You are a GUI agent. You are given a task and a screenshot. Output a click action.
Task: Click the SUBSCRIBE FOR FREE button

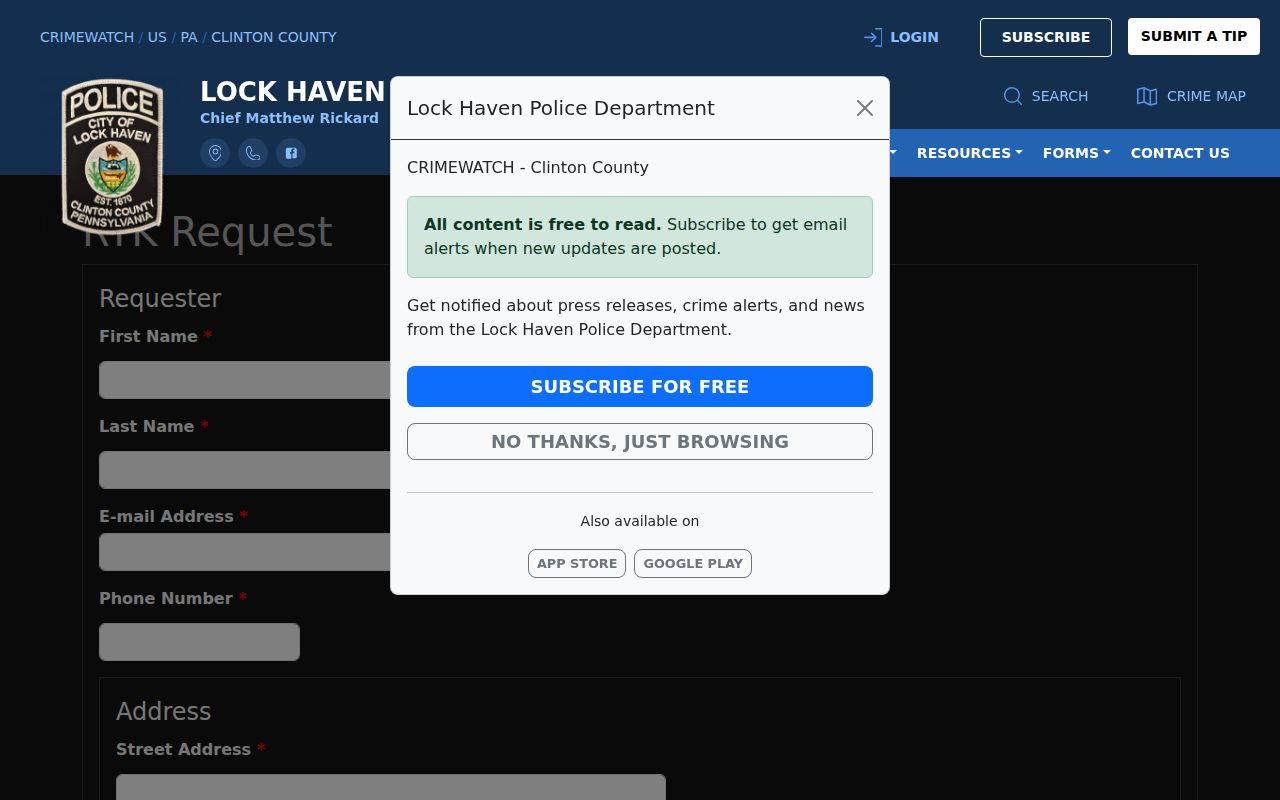pos(640,386)
